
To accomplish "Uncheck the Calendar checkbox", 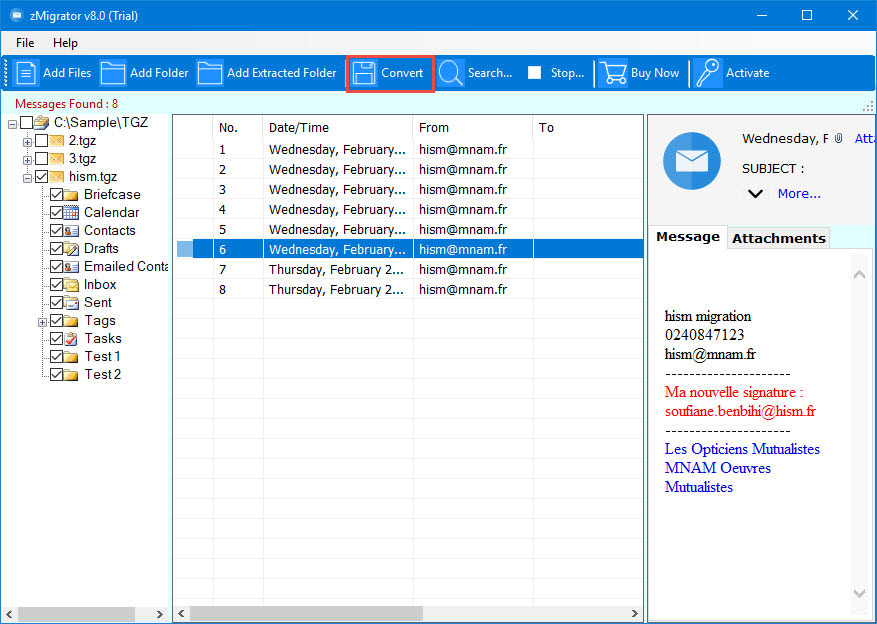I will [56, 212].
